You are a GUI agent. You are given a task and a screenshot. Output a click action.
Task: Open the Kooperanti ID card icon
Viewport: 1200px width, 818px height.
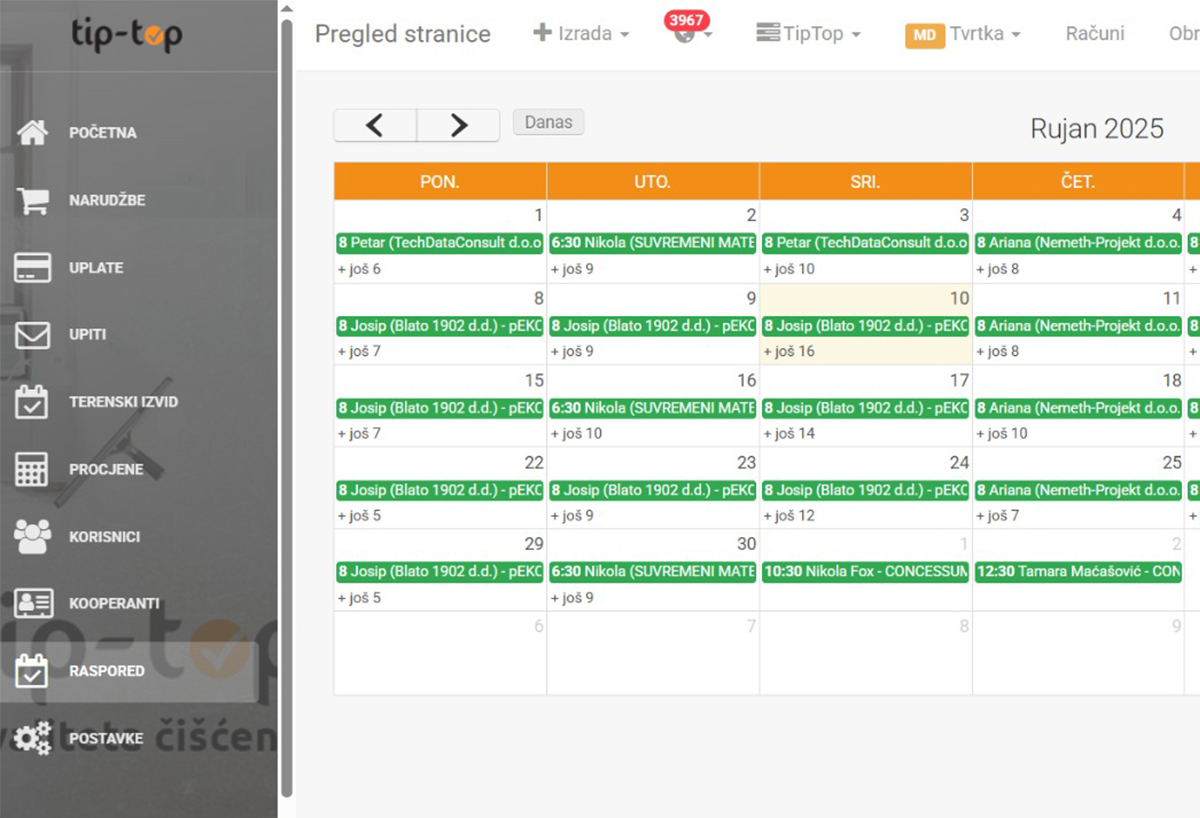coord(32,604)
